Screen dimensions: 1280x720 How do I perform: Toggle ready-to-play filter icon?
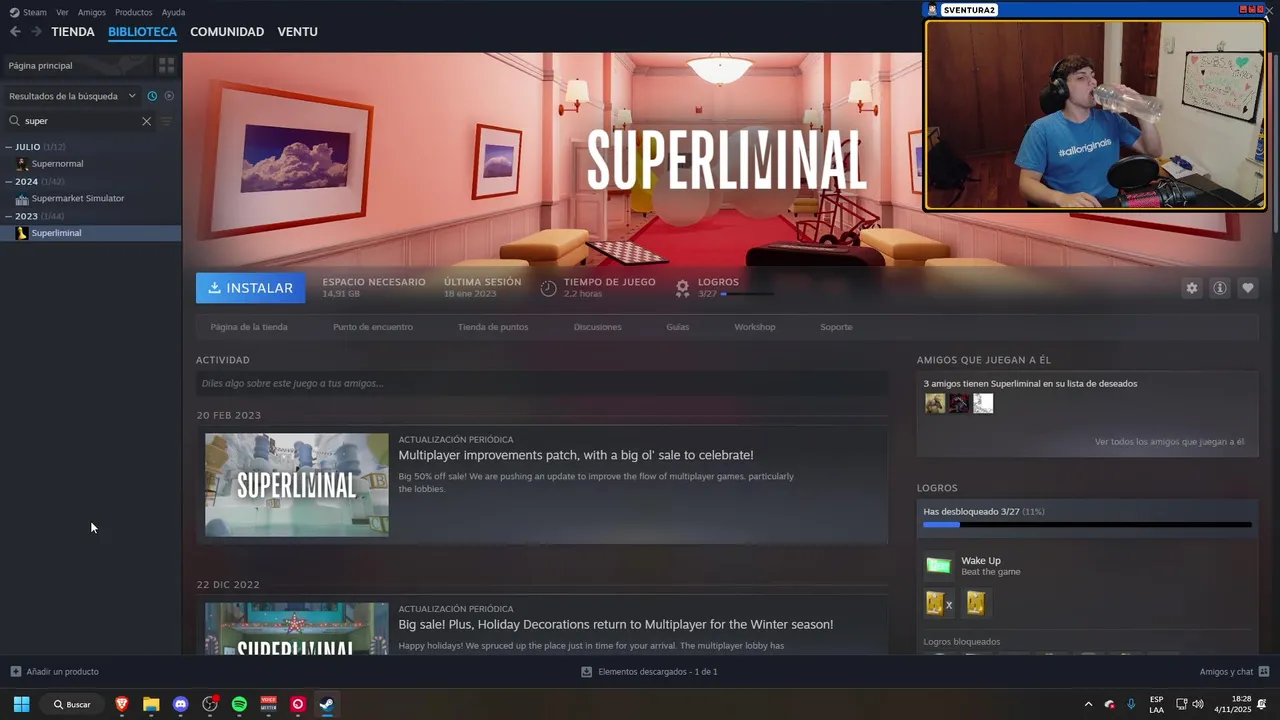[x=169, y=96]
